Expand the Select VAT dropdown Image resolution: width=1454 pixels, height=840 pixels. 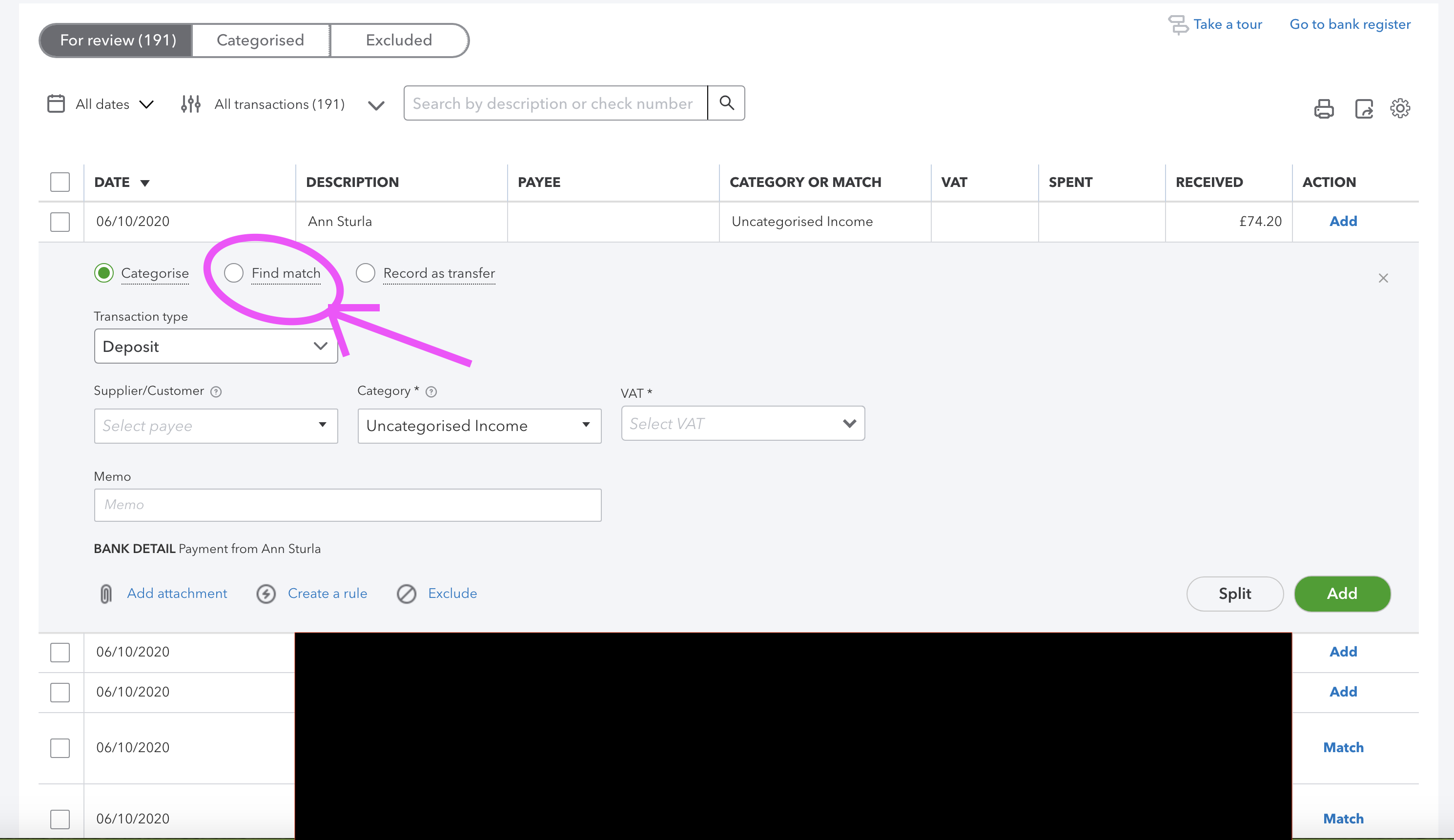(742, 423)
